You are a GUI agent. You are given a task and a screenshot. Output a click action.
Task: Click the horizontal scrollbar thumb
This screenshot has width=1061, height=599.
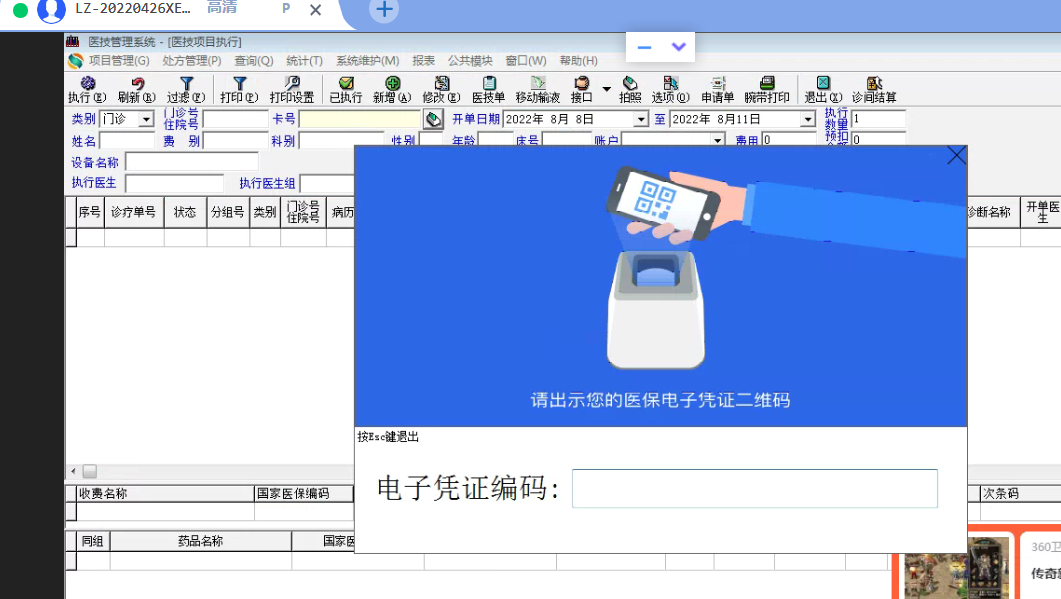89,471
